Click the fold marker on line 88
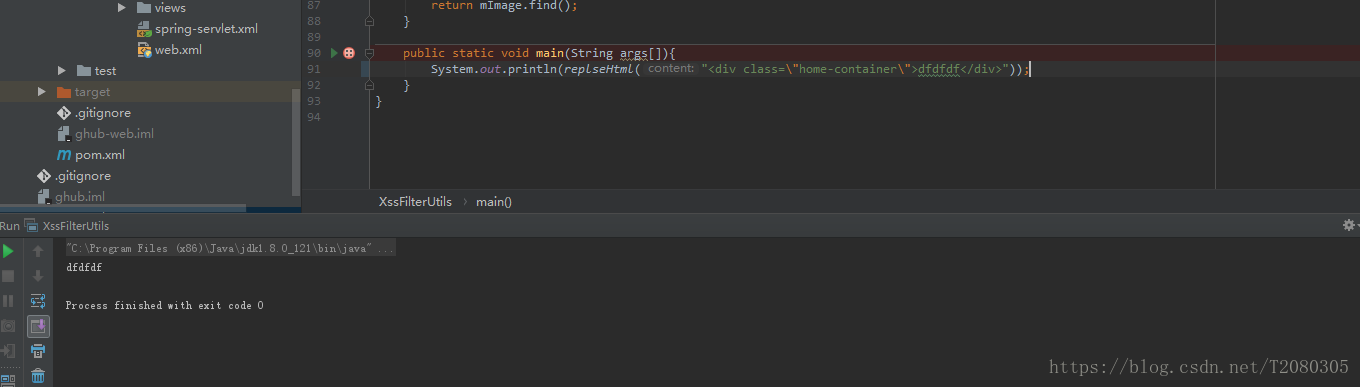This screenshot has width=1360, height=387. [x=369, y=21]
